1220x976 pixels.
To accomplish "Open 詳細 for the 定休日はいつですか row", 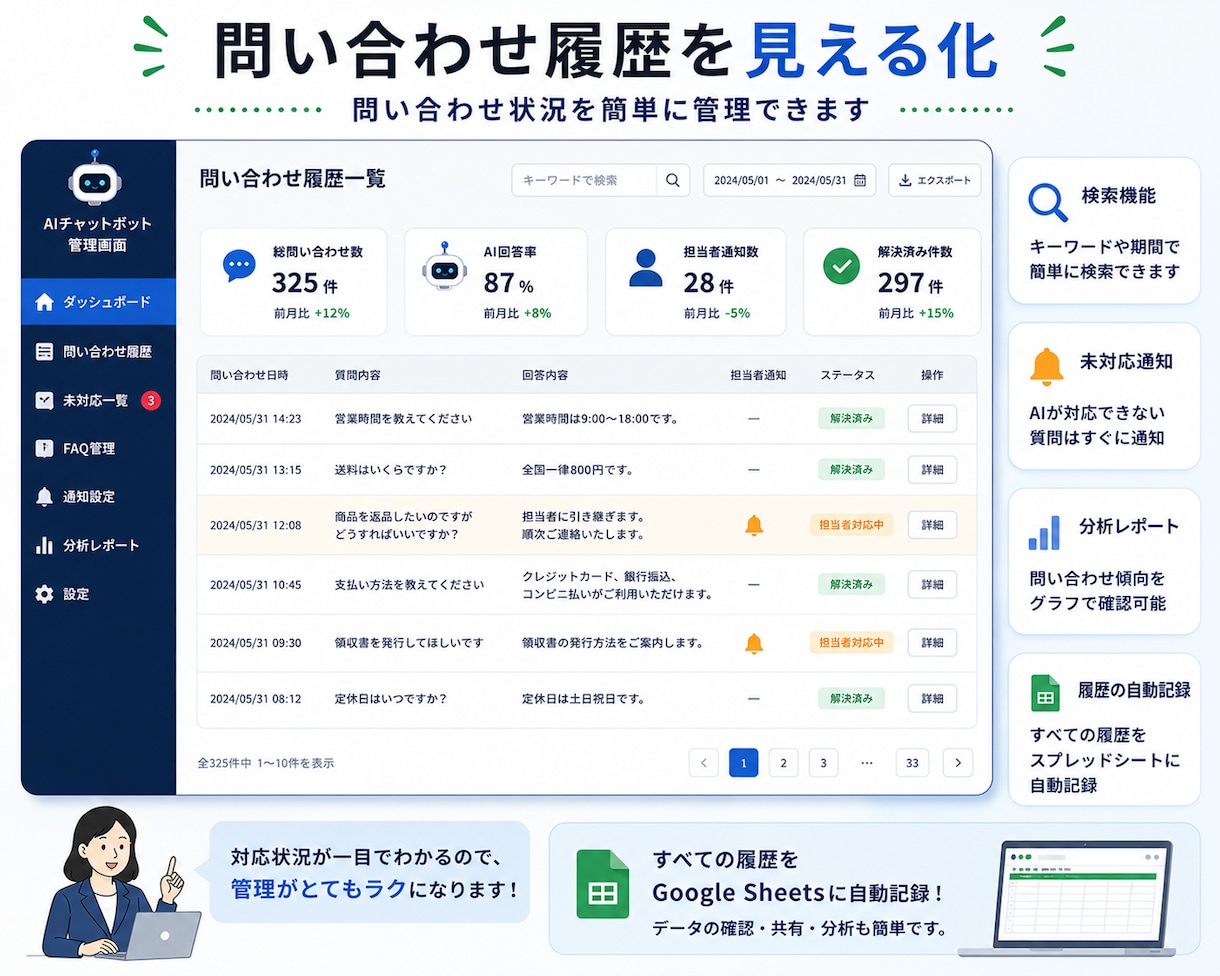I will coord(932,698).
